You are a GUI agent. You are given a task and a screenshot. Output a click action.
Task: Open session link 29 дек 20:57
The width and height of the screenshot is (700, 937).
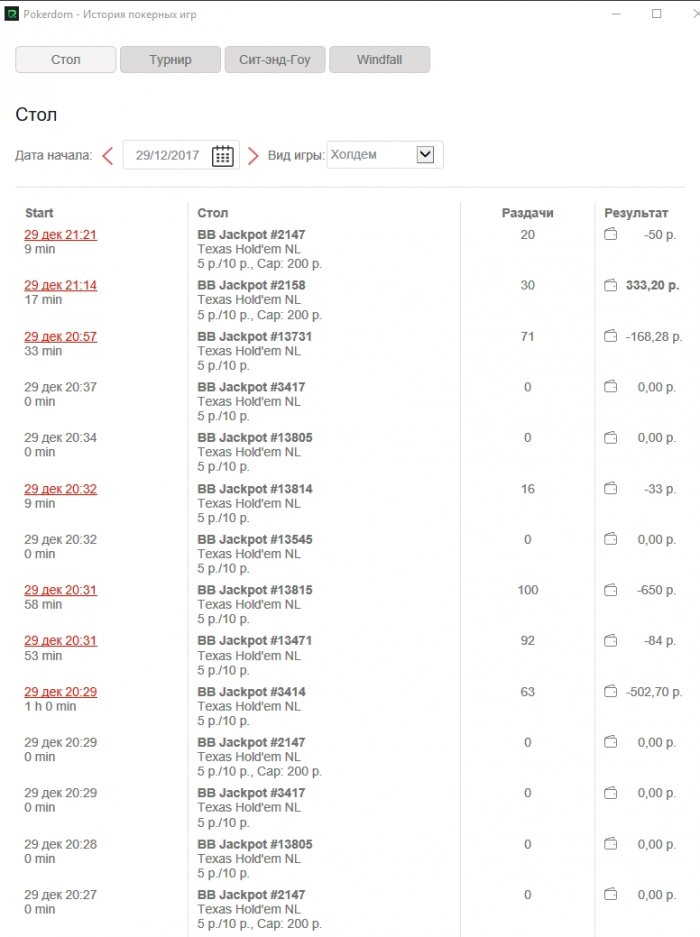point(60,337)
